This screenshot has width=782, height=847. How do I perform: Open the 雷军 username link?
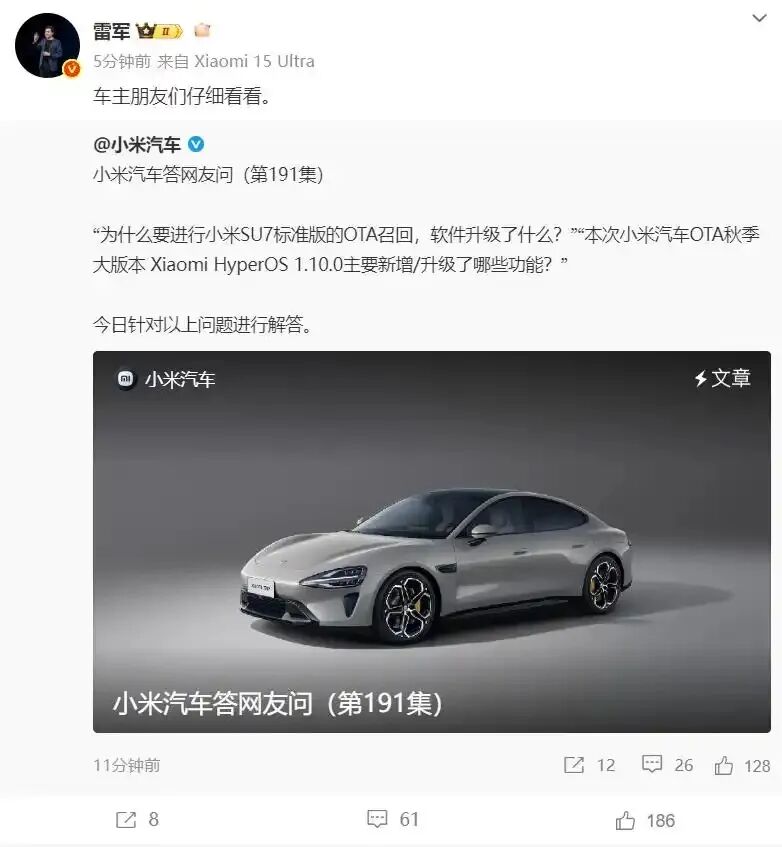112,31
